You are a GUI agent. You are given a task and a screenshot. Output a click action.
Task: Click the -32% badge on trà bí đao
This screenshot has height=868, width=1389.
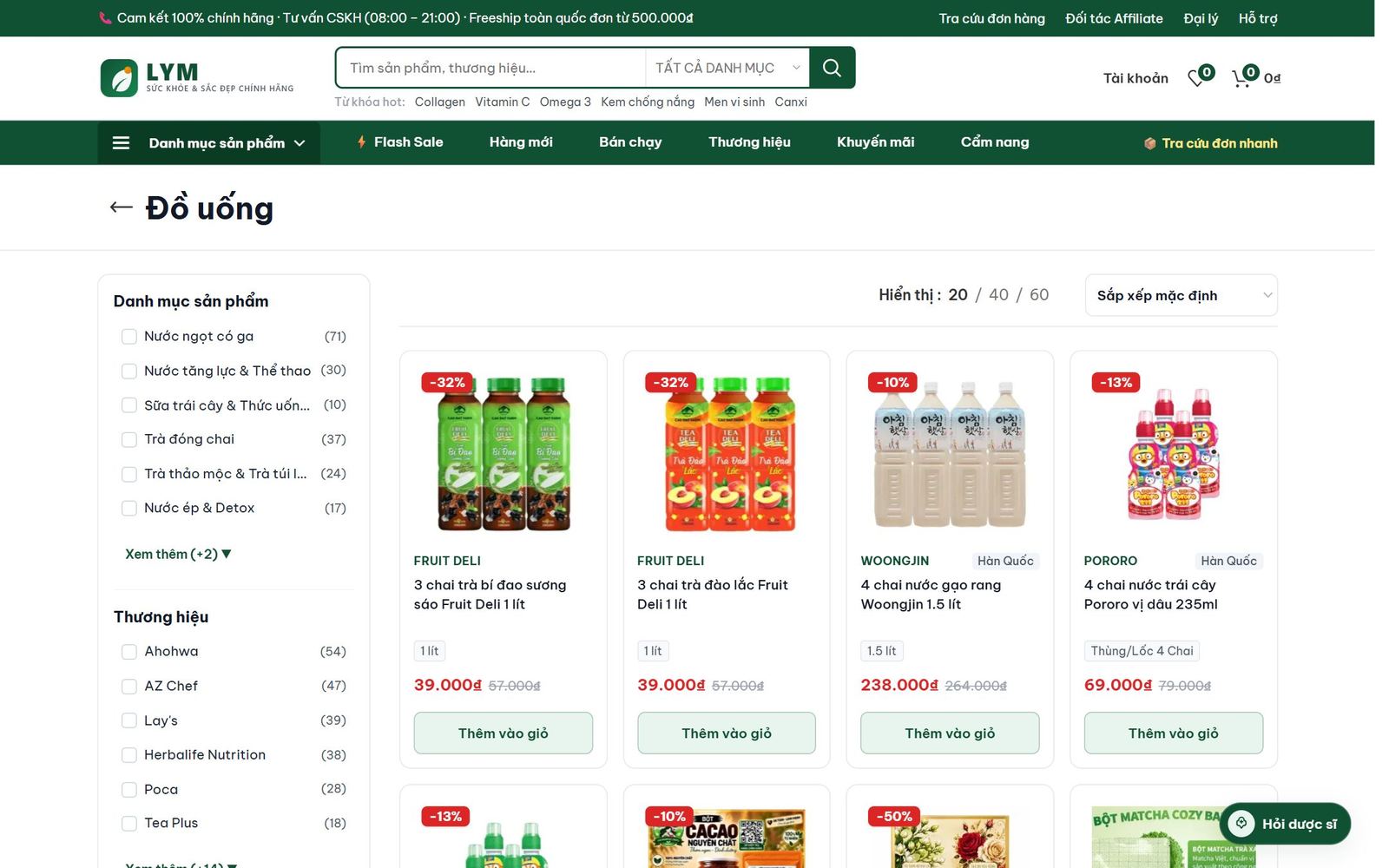pyautogui.click(x=447, y=383)
